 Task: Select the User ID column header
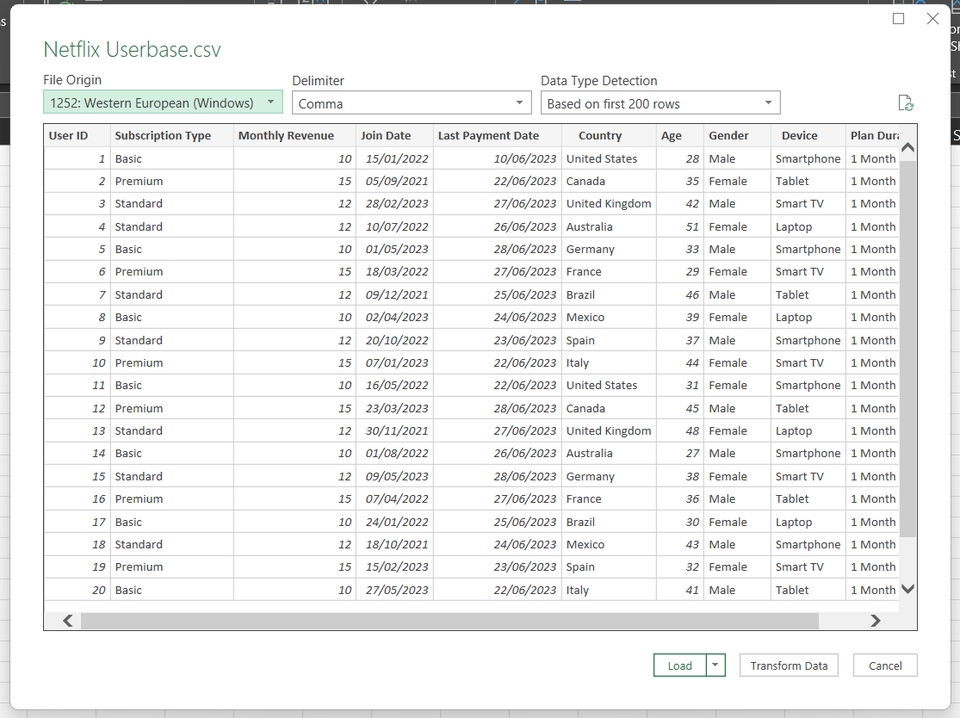[x=77, y=135]
